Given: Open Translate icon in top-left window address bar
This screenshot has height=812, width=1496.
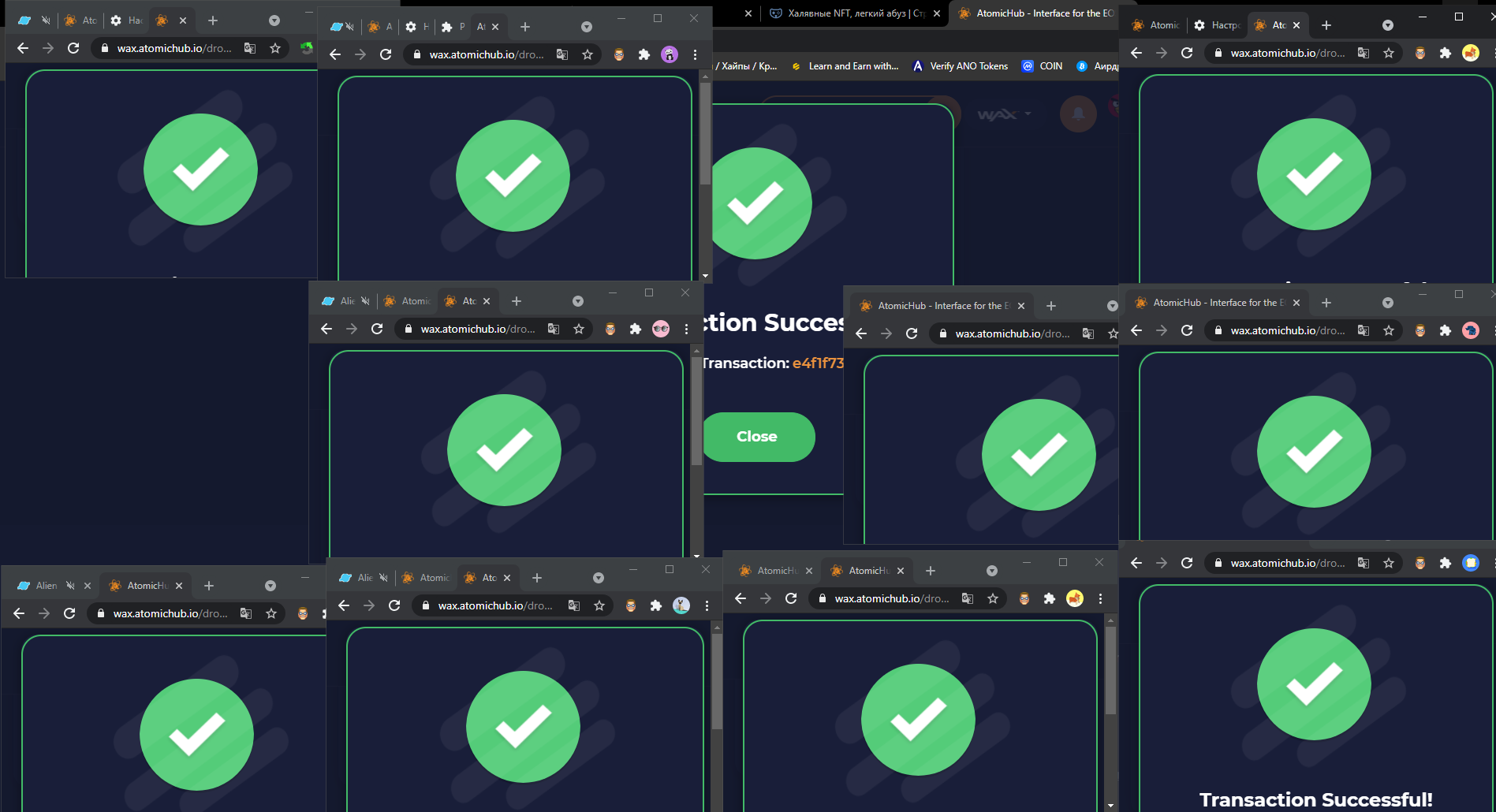Looking at the screenshot, I should [x=250, y=48].
